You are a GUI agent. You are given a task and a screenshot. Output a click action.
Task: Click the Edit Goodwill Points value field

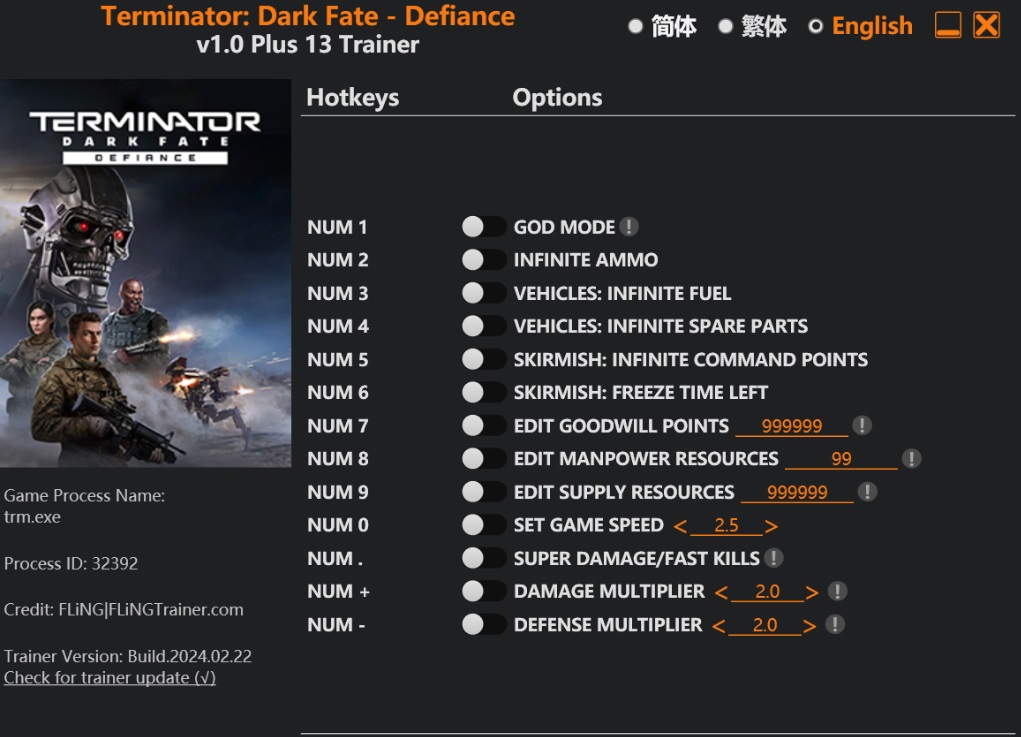click(x=791, y=427)
